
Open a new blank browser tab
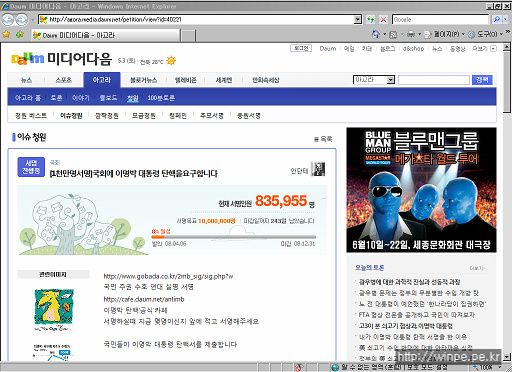click(x=188, y=35)
